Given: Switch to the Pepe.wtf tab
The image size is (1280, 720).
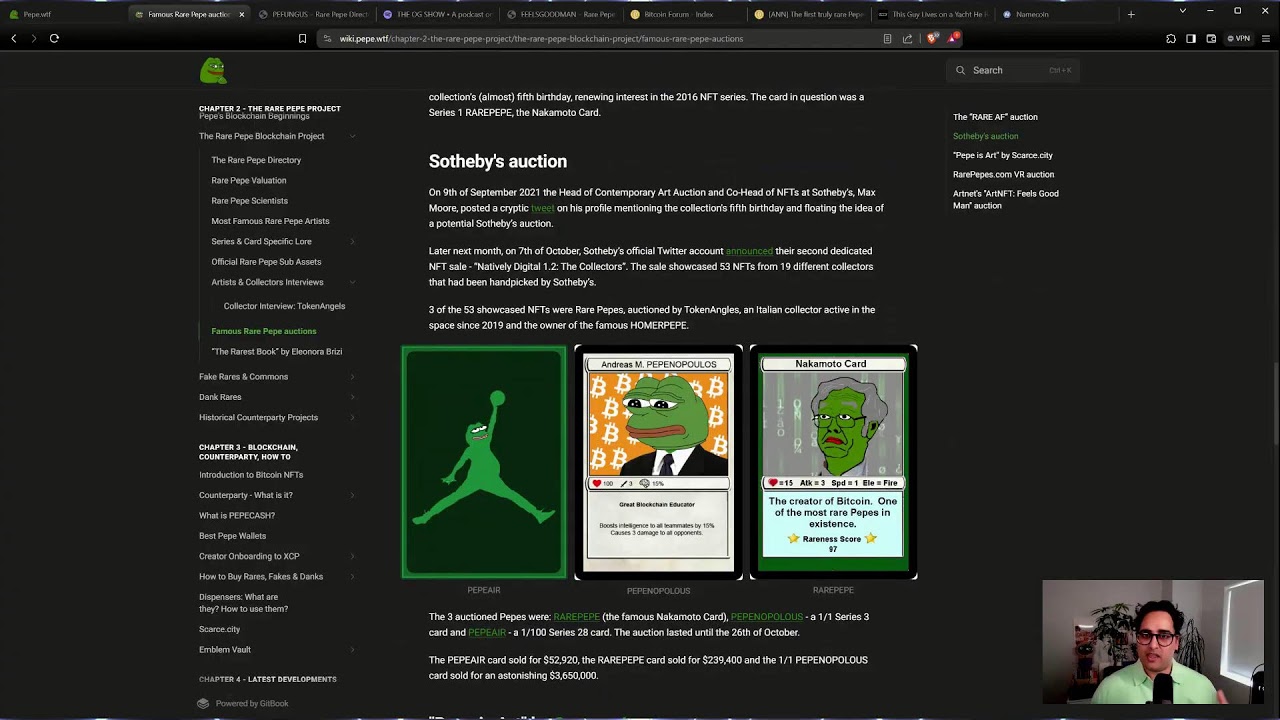Looking at the screenshot, I should click(63, 15).
